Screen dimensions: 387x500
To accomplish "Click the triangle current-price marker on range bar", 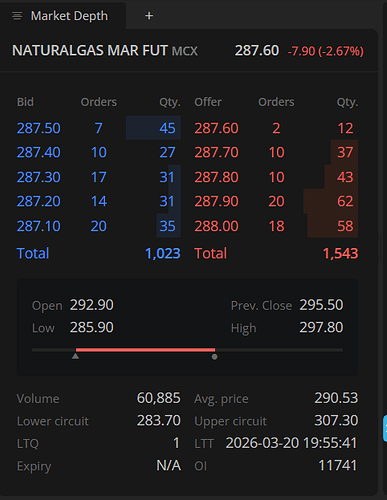I will (76, 356).
